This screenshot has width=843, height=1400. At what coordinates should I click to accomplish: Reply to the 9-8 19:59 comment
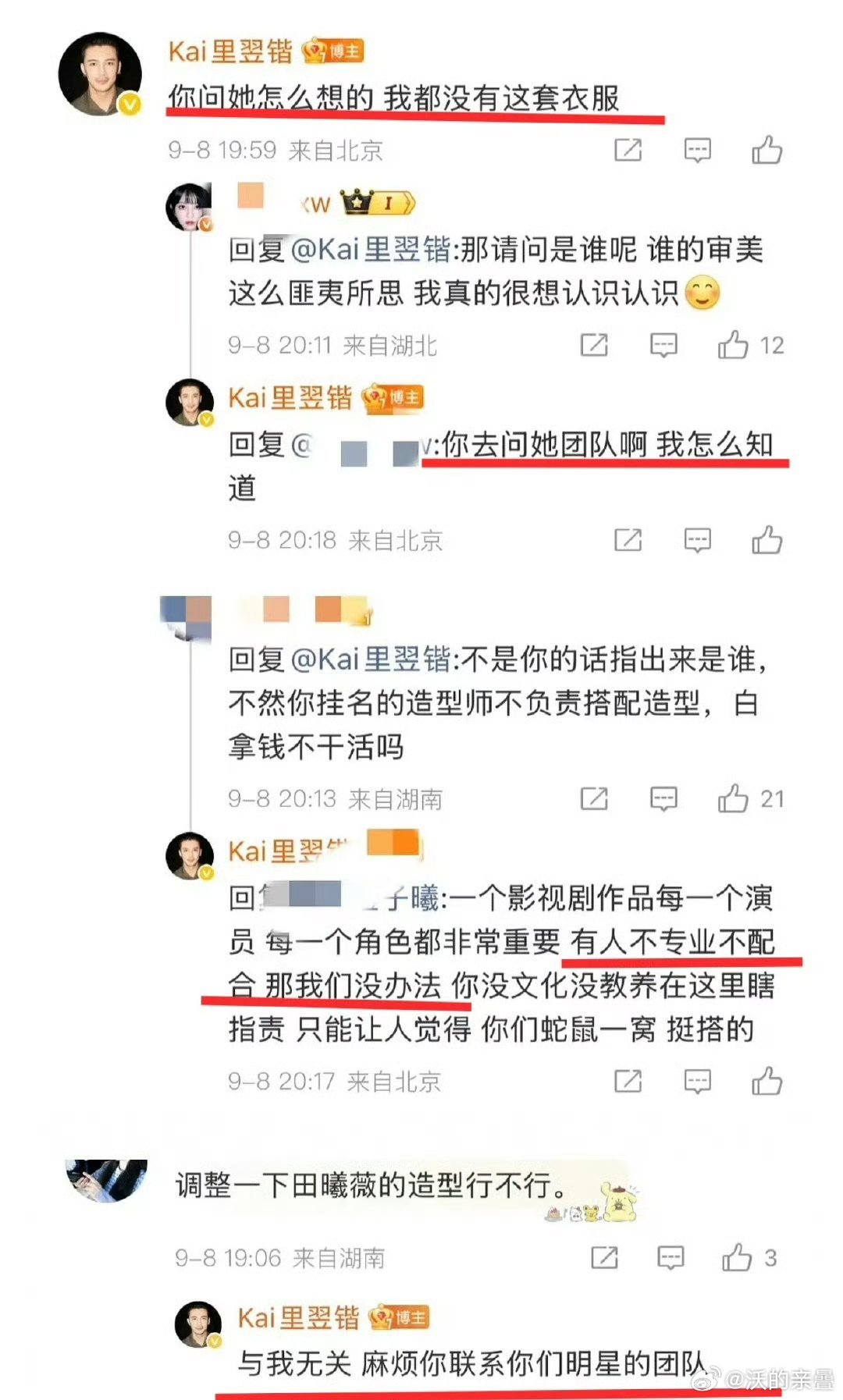697,151
